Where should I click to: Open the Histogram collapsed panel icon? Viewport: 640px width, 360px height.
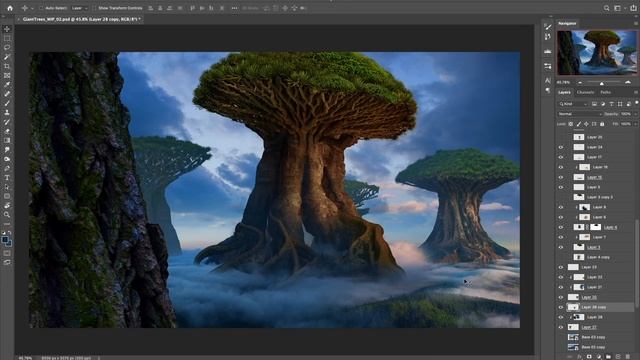(548, 51)
